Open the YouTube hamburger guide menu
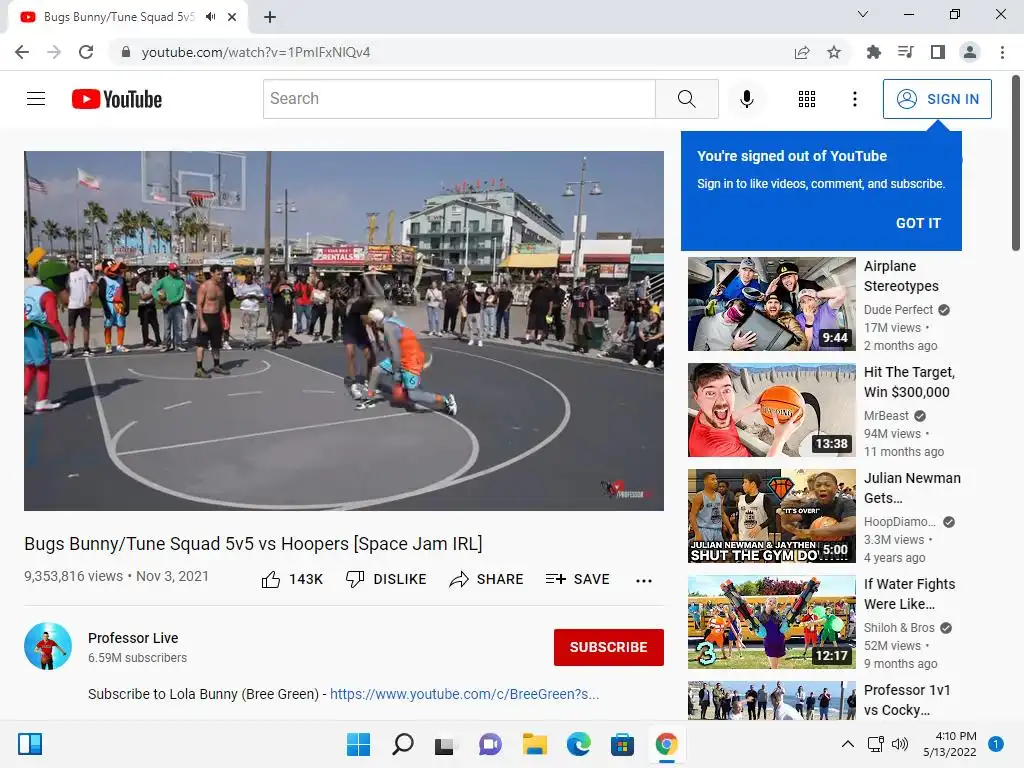 tap(36, 99)
